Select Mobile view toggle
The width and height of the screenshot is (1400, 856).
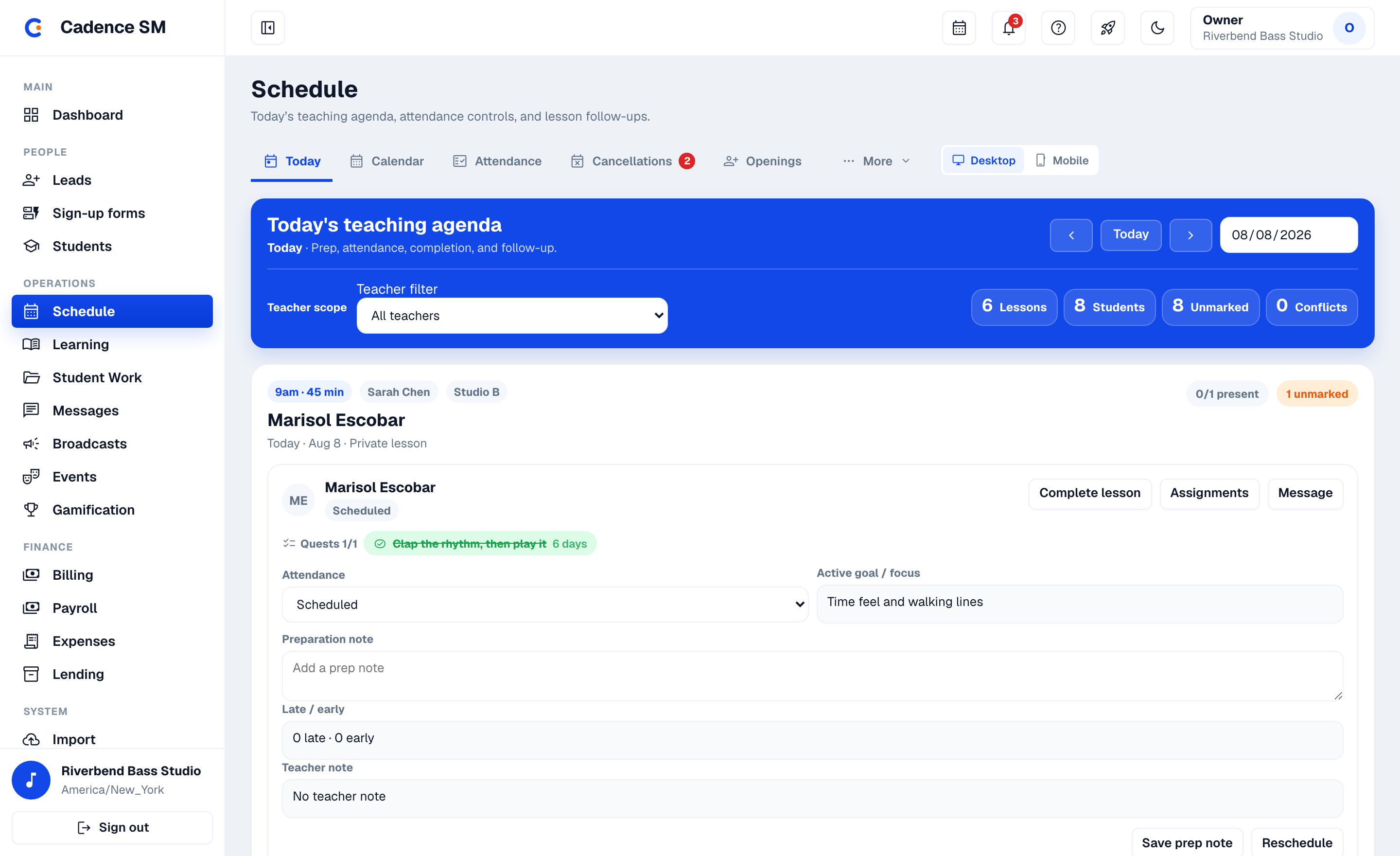pos(1062,160)
